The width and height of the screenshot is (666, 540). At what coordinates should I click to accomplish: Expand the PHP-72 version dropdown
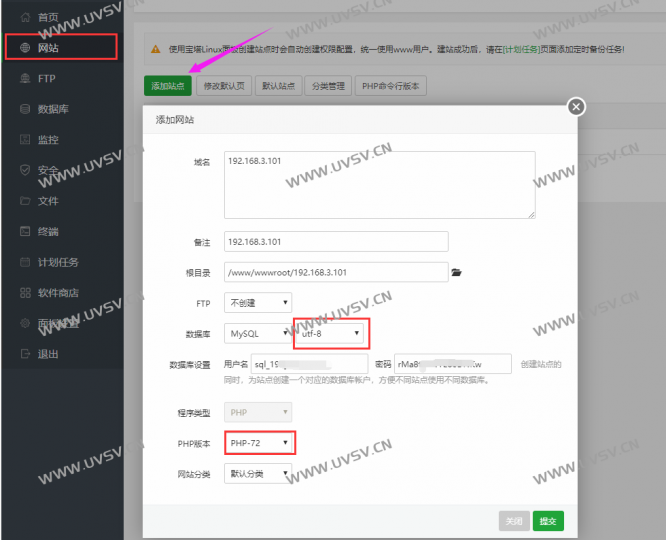(259, 443)
